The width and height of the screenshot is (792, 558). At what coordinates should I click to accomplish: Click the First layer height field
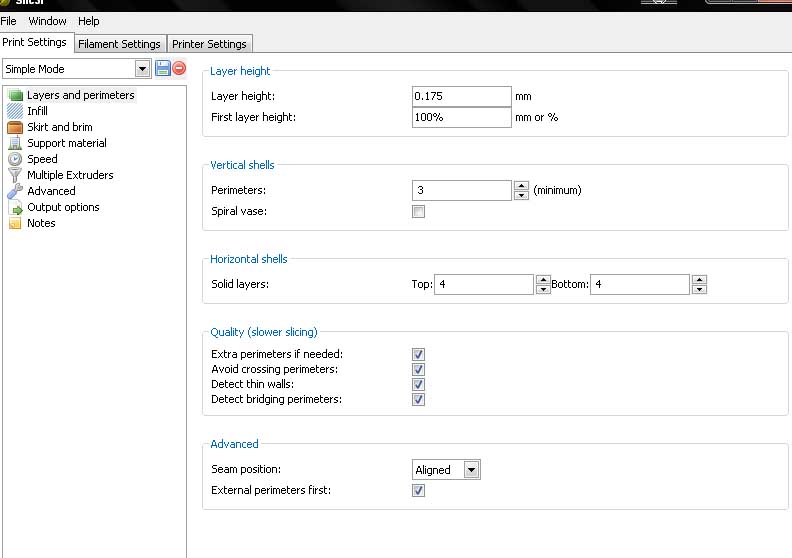pos(462,117)
